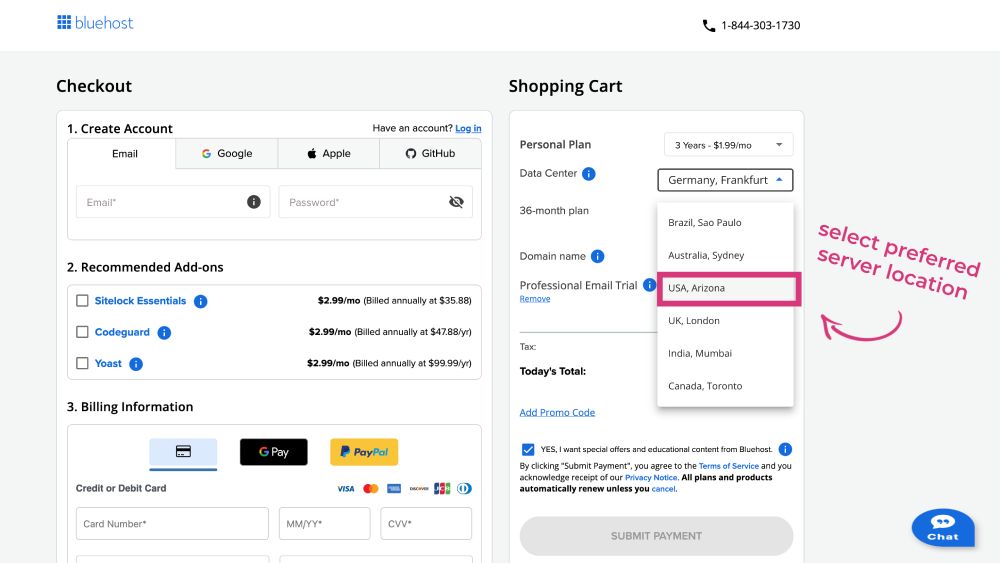Select Brazil, Sao Paulo data center
Viewport: 1000px width, 563px height.
pos(725,223)
